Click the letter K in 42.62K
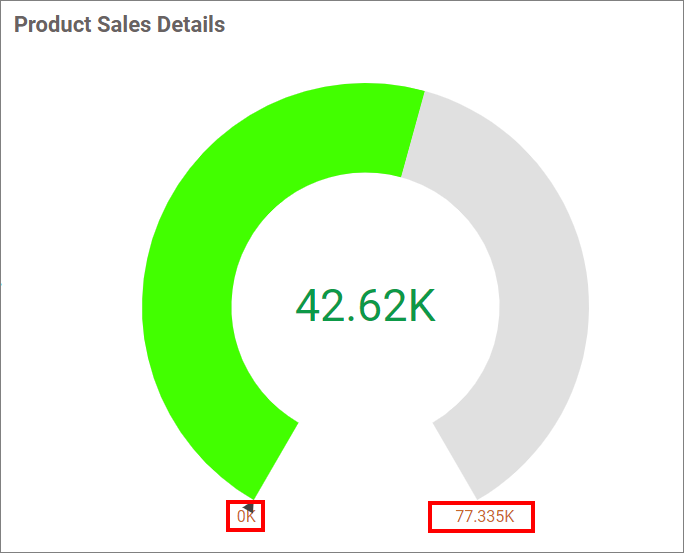The image size is (684, 553). pos(420,306)
